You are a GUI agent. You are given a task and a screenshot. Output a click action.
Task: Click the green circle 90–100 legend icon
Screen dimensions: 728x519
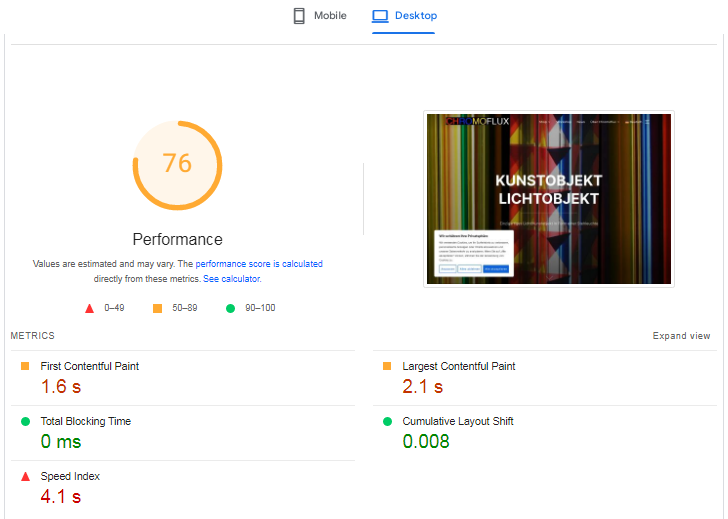pyautogui.click(x=230, y=308)
